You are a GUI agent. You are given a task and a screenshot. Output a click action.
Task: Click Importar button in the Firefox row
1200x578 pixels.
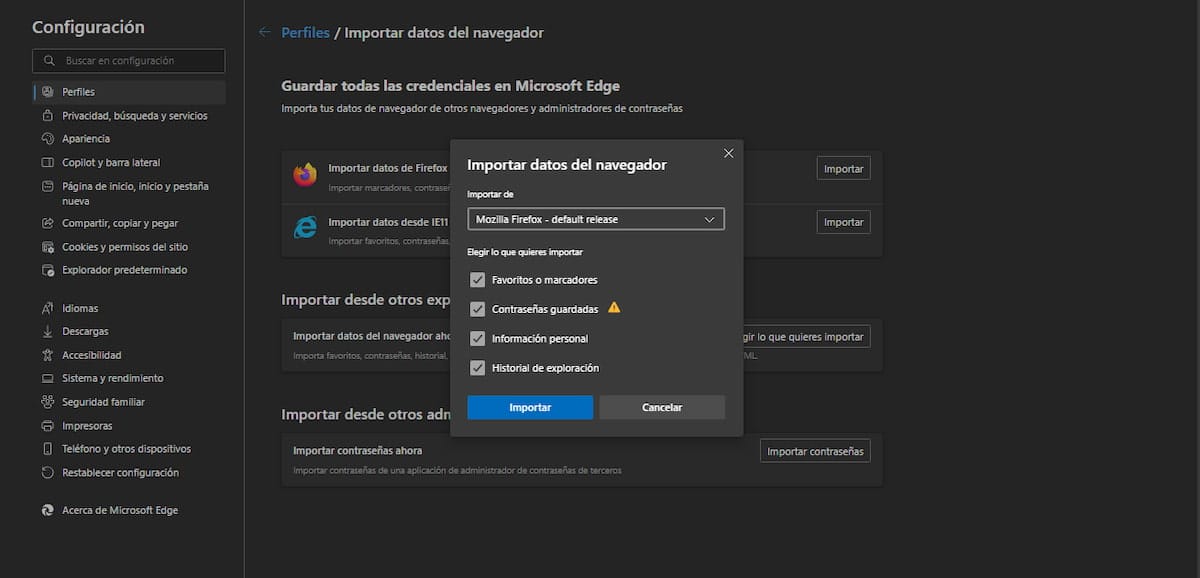(x=843, y=169)
